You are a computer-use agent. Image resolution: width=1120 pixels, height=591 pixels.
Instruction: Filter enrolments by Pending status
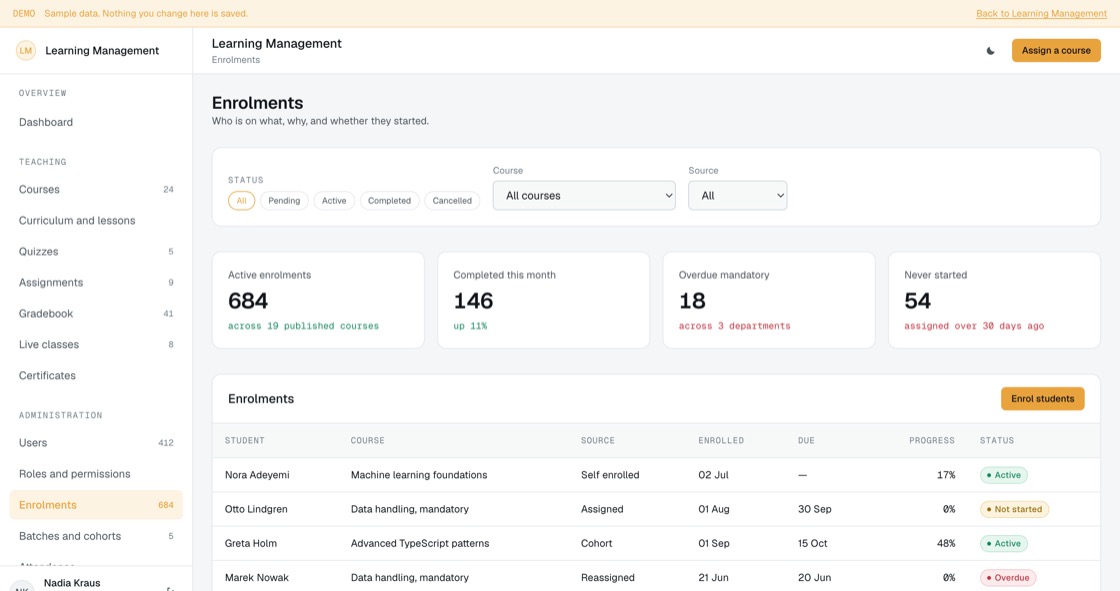click(284, 201)
